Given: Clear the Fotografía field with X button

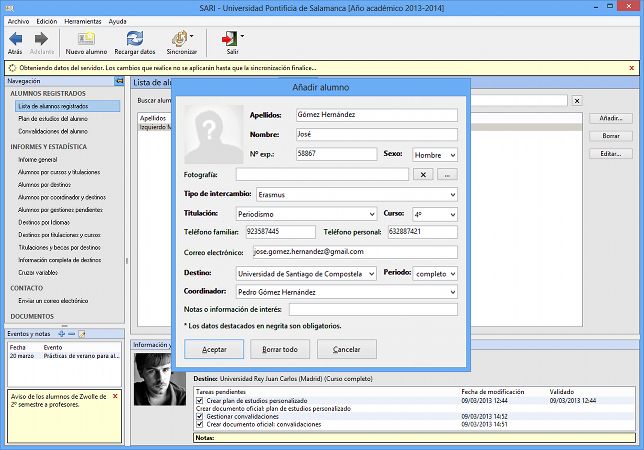Looking at the screenshot, I should tap(424, 175).
